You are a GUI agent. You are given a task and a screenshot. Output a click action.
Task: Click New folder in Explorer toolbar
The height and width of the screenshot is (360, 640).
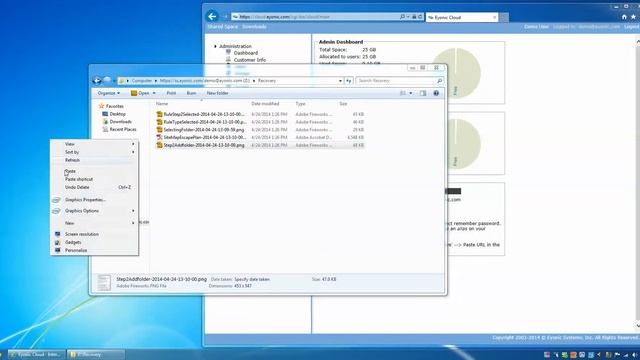click(218, 93)
